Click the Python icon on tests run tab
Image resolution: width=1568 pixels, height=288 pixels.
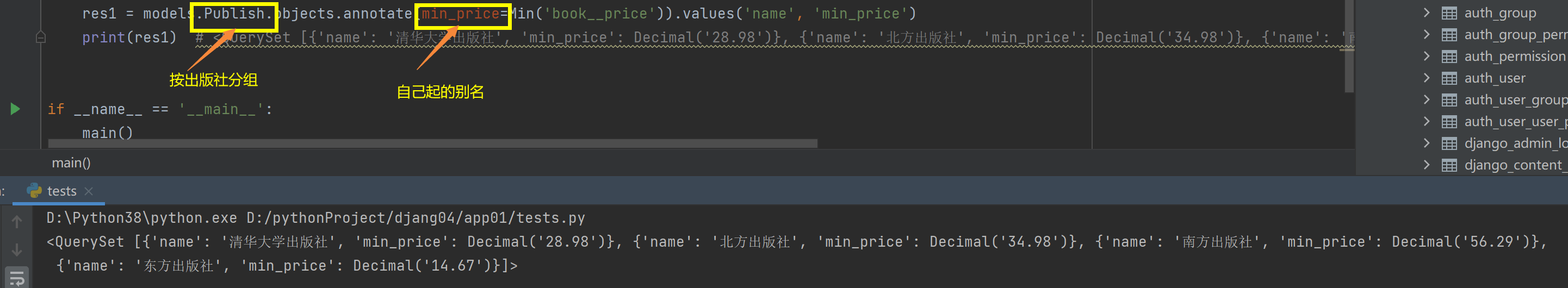point(35,191)
